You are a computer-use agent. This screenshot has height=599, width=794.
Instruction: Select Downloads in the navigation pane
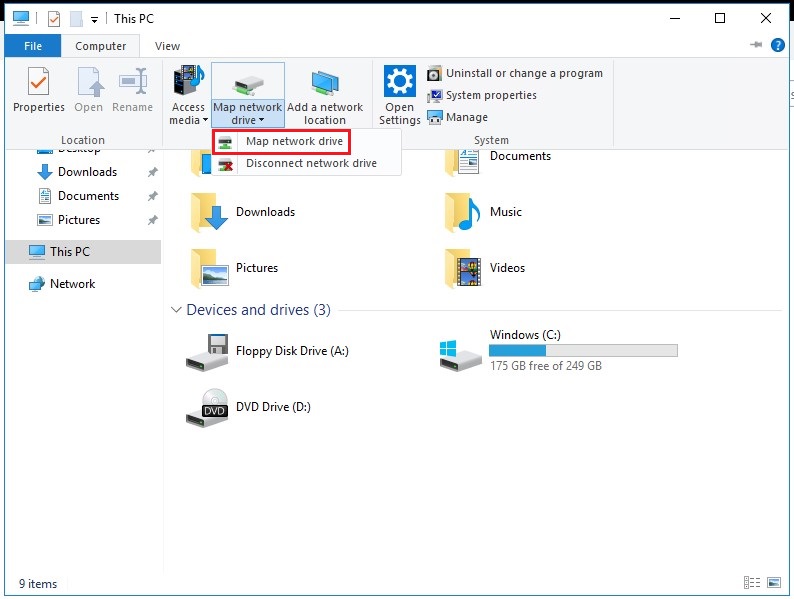tap(87, 172)
